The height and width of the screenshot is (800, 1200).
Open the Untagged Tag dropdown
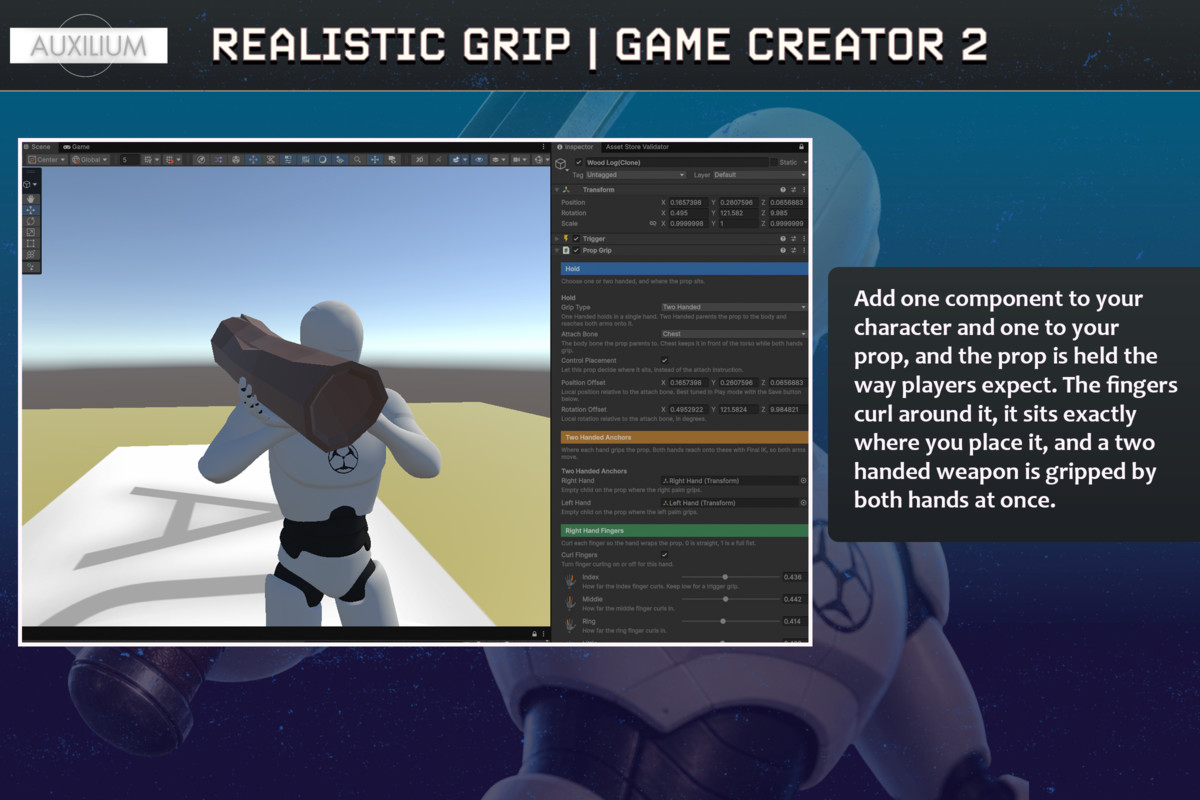click(x=636, y=175)
